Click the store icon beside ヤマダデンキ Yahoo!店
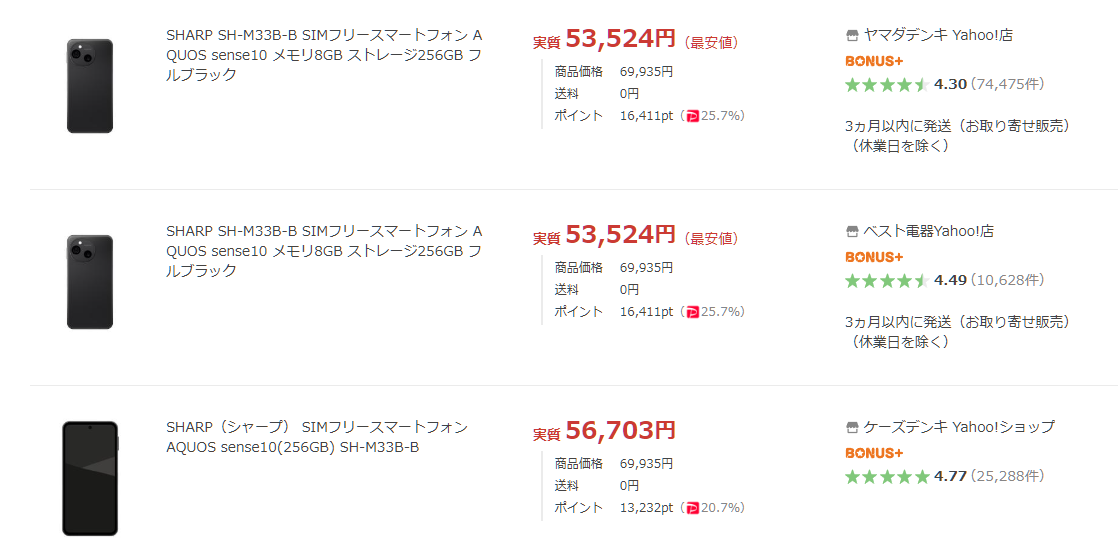The image size is (1118, 559). point(852,35)
